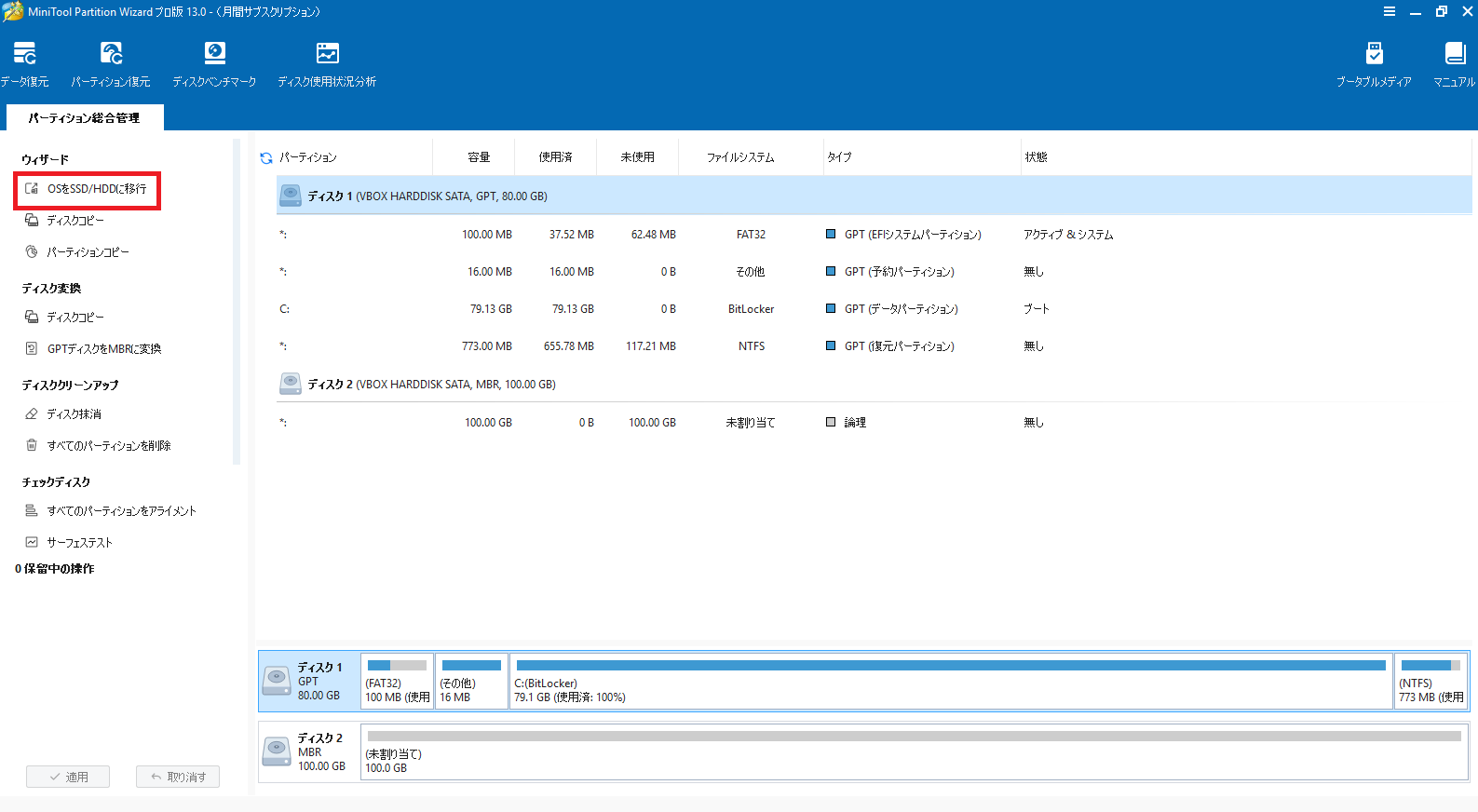Click the refresh icon beside パーティション header
The width and height of the screenshot is (1478, 812).
point(266,157)
